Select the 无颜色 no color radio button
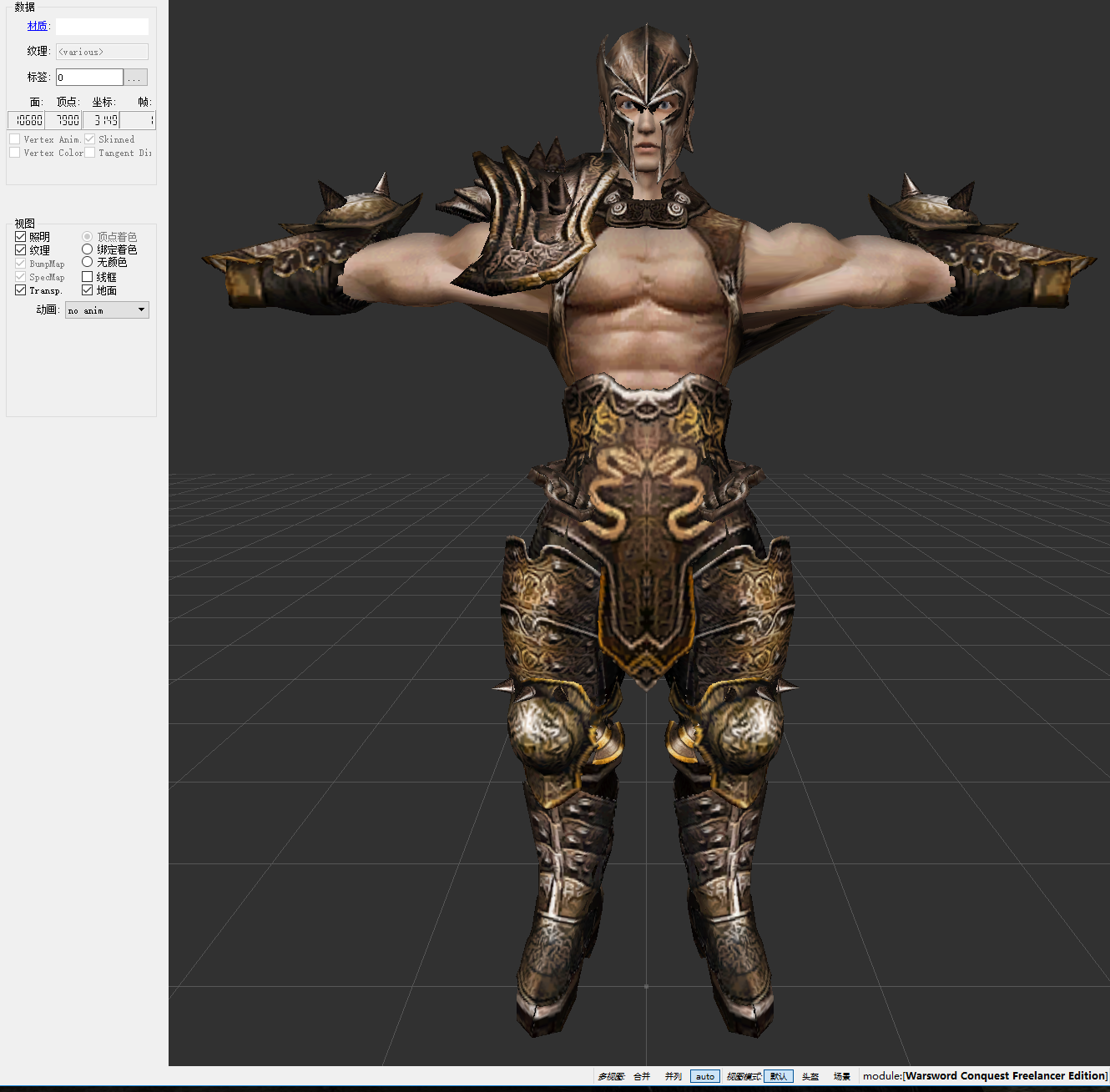 [x=87, y=262]
